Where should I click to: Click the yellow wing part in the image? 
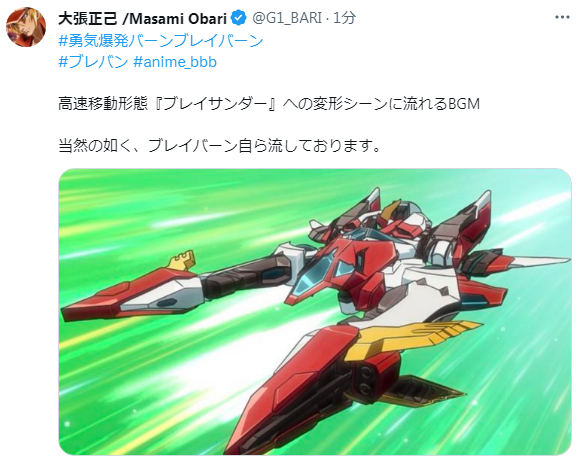coord(409,337)
